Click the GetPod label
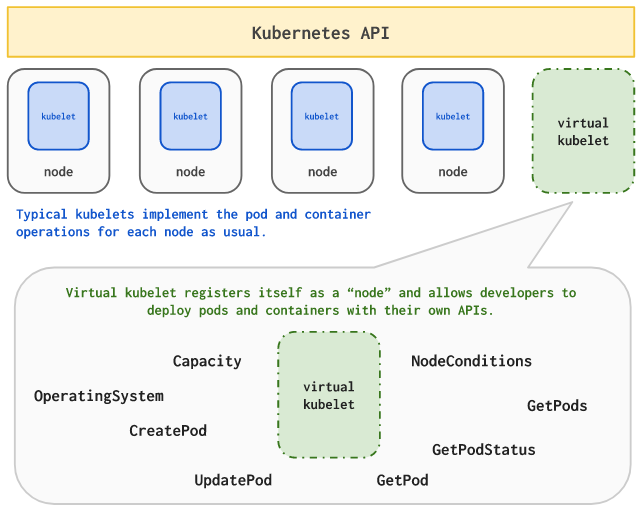The width and height of the screenshot is (637, 513). [402, 481]
